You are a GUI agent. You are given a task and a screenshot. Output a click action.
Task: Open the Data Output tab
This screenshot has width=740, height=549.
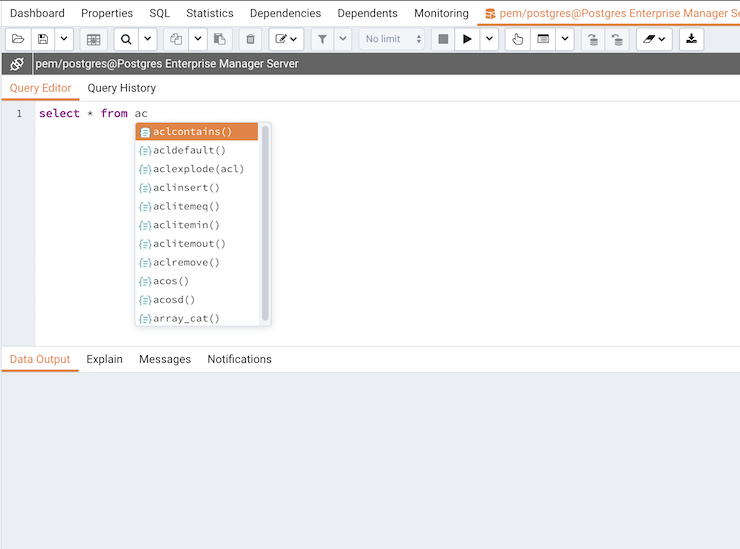tap(40, 359)
